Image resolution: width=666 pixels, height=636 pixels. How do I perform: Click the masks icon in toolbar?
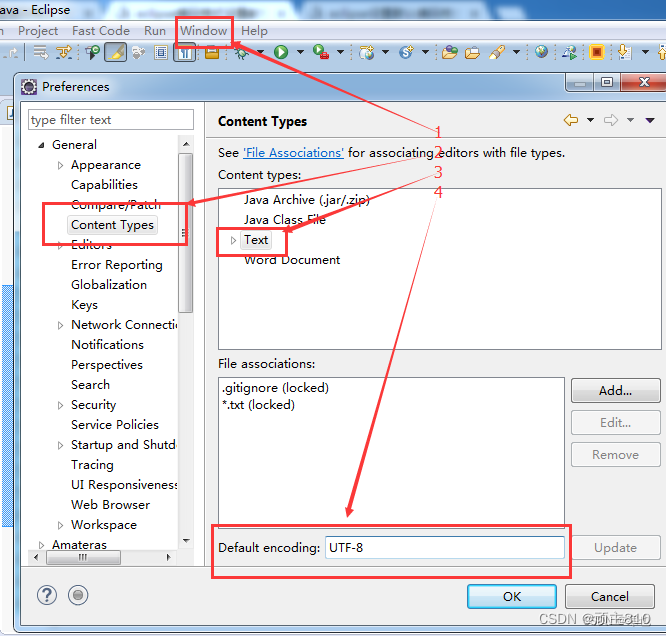click(138, 53)
